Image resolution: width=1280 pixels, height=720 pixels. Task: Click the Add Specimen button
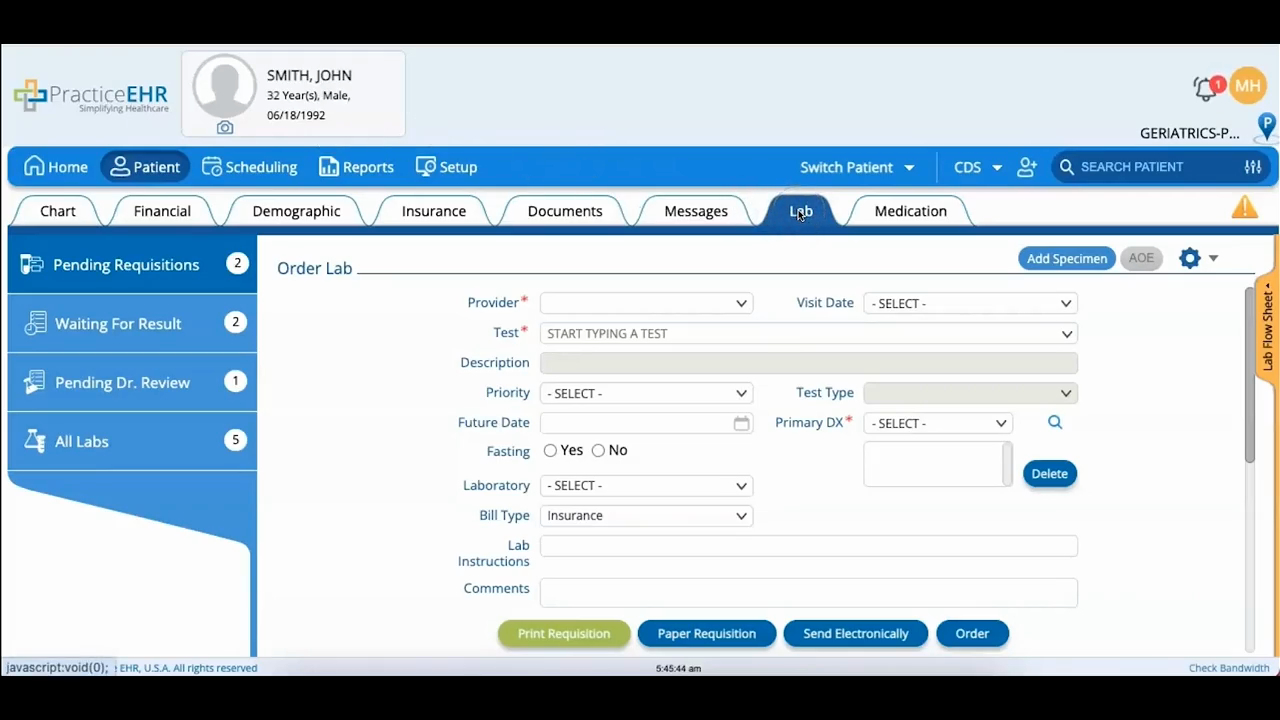[1067, 258]
